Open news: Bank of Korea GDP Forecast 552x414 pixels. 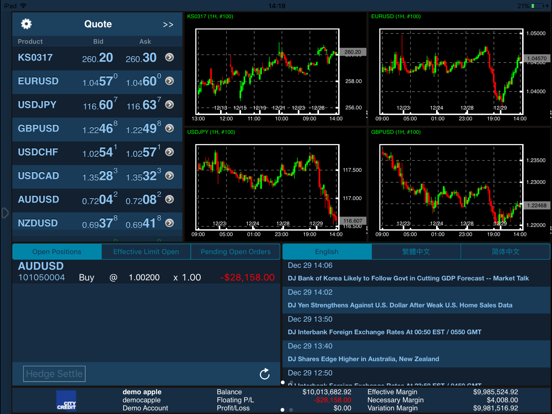coord(416,273)
